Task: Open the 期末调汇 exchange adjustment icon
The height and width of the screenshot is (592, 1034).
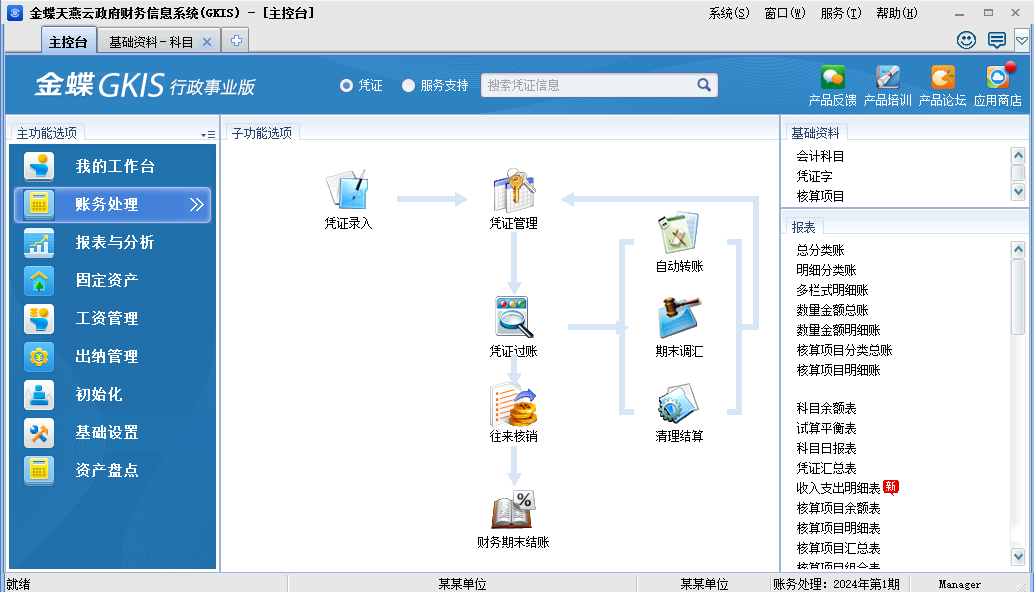Action: point(679,318)
